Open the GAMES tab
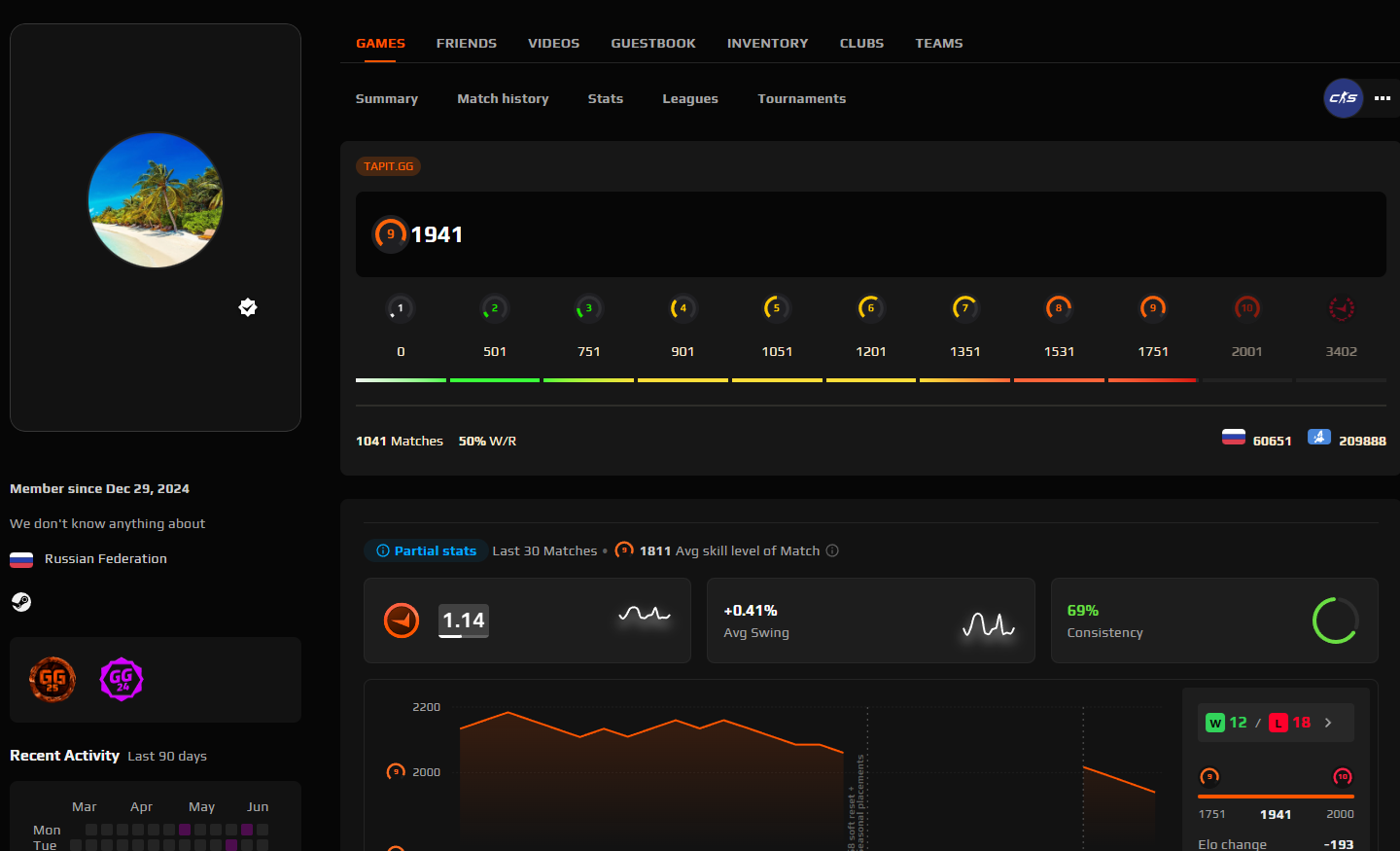The height and width of the screenshot is (851, 1400). [x=380, y=43]
